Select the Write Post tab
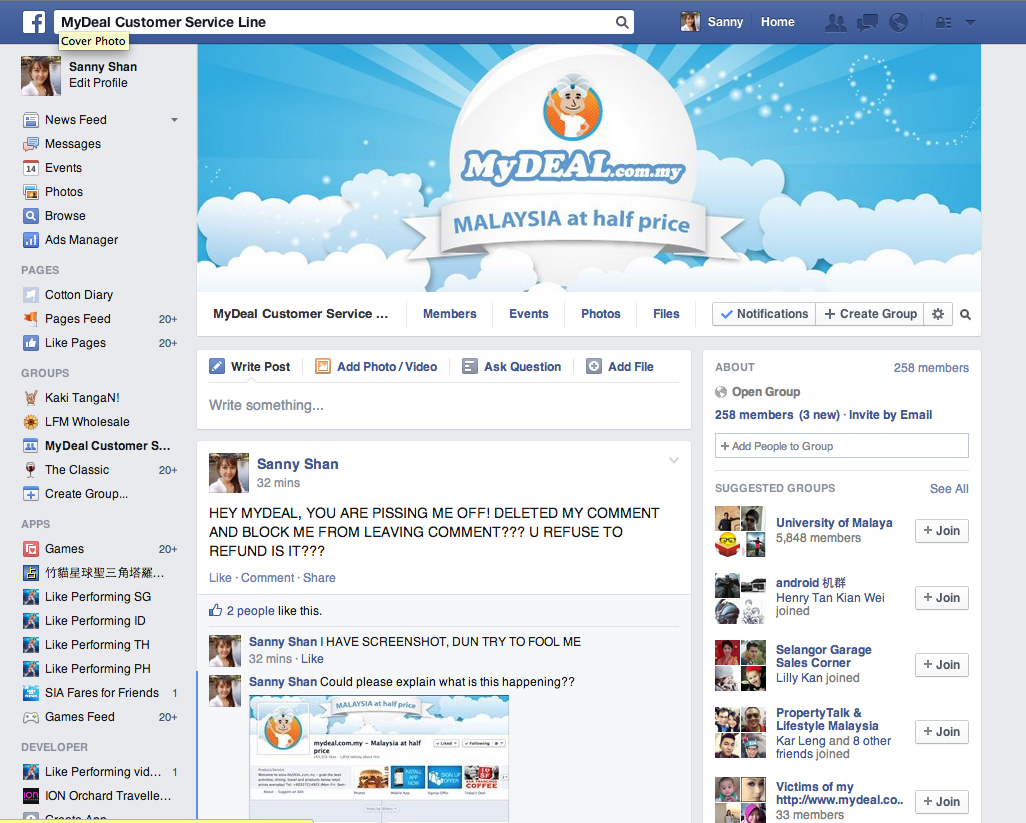Viewport: 1026px width, 823px height. [x=249, y=367]
